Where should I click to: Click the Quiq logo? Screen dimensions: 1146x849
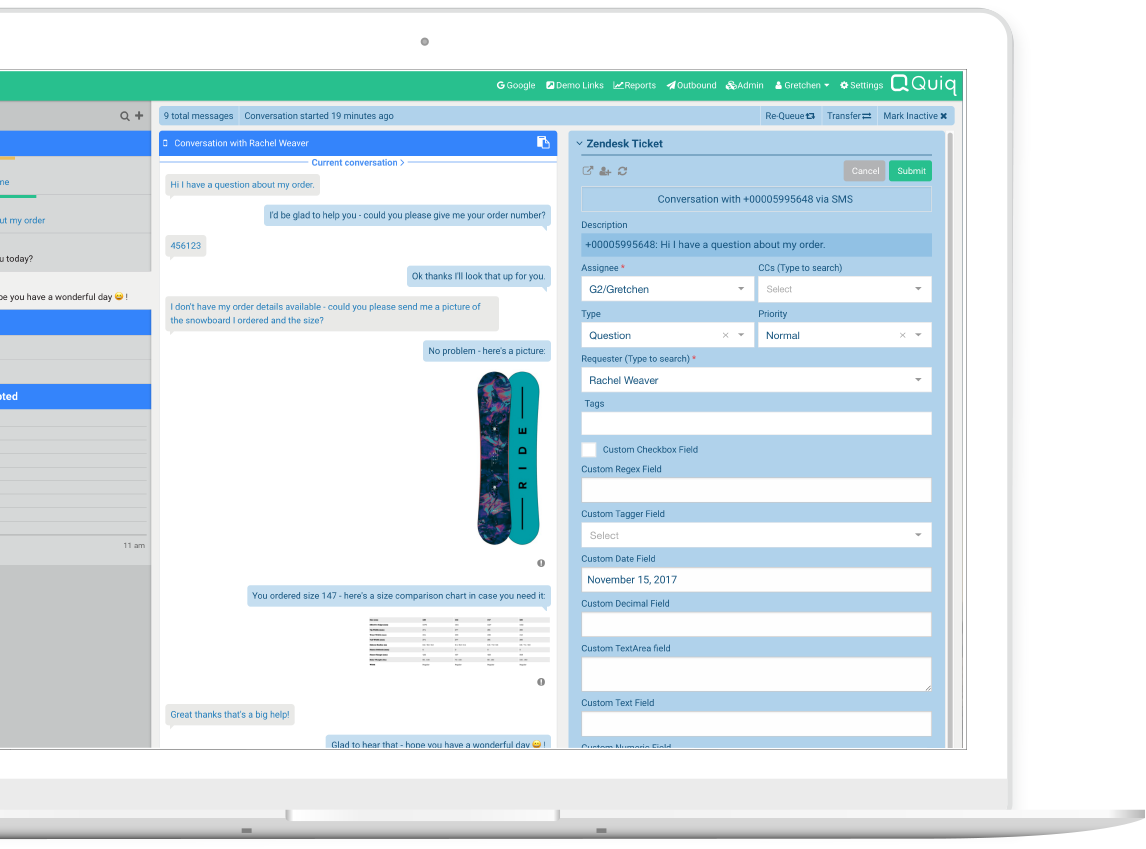[x=923, y=84]
